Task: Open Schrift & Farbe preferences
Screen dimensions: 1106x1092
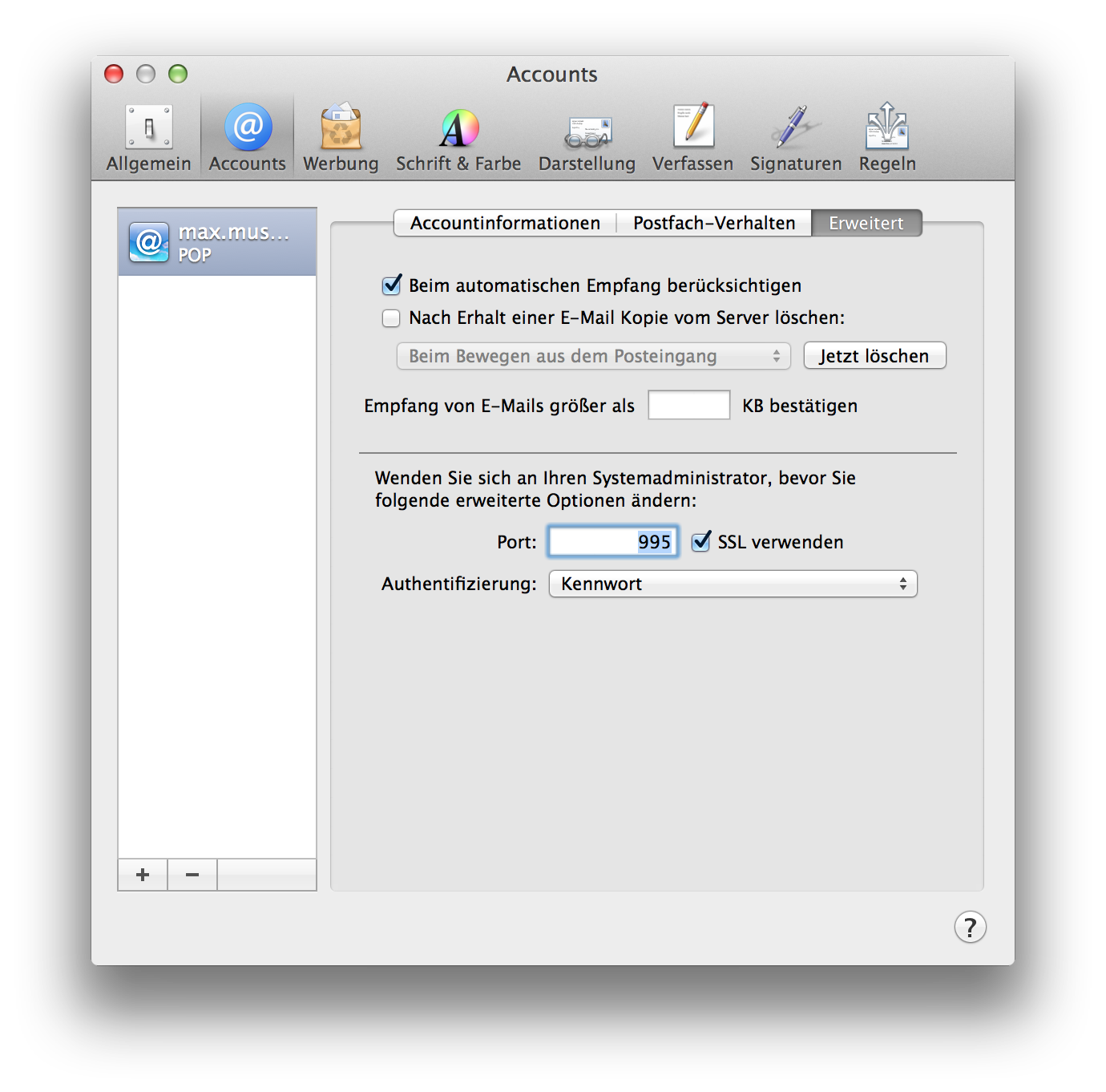Action: coord(458,138)
